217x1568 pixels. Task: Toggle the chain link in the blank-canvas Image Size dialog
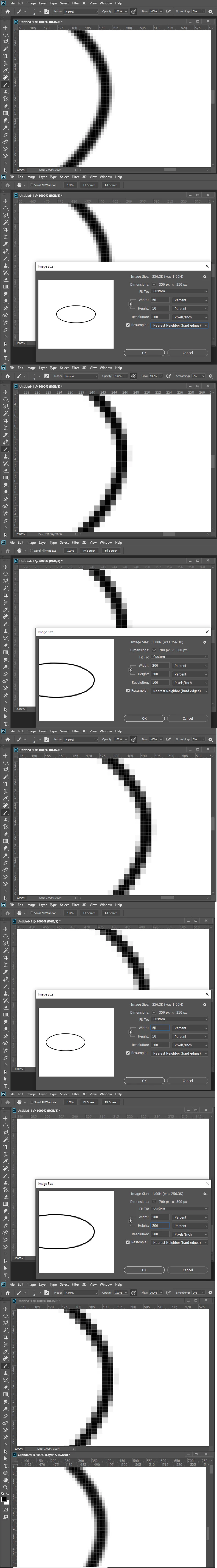[130, 1222]
